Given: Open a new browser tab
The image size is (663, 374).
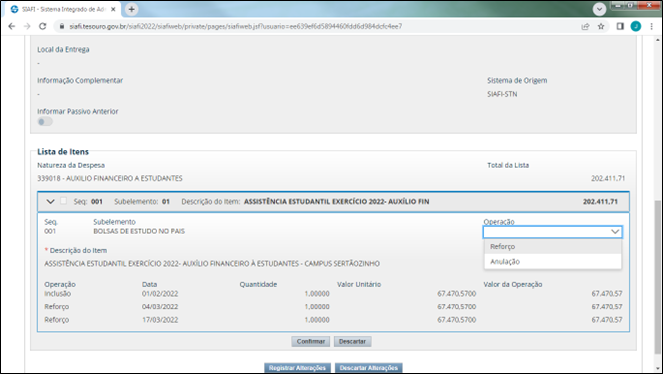Looking at the screenshot, I should [132, 9].
